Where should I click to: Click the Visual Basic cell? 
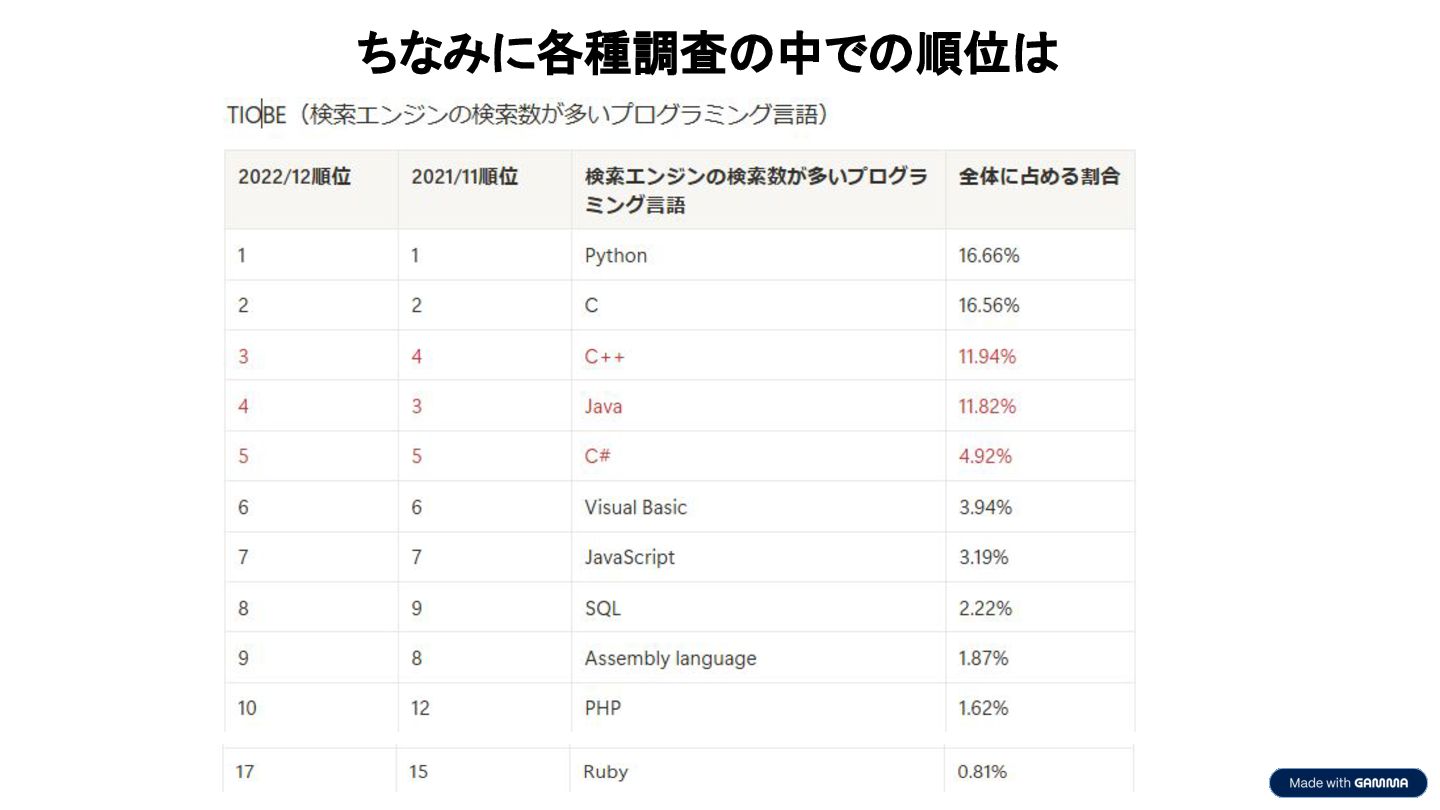point(636,507)
